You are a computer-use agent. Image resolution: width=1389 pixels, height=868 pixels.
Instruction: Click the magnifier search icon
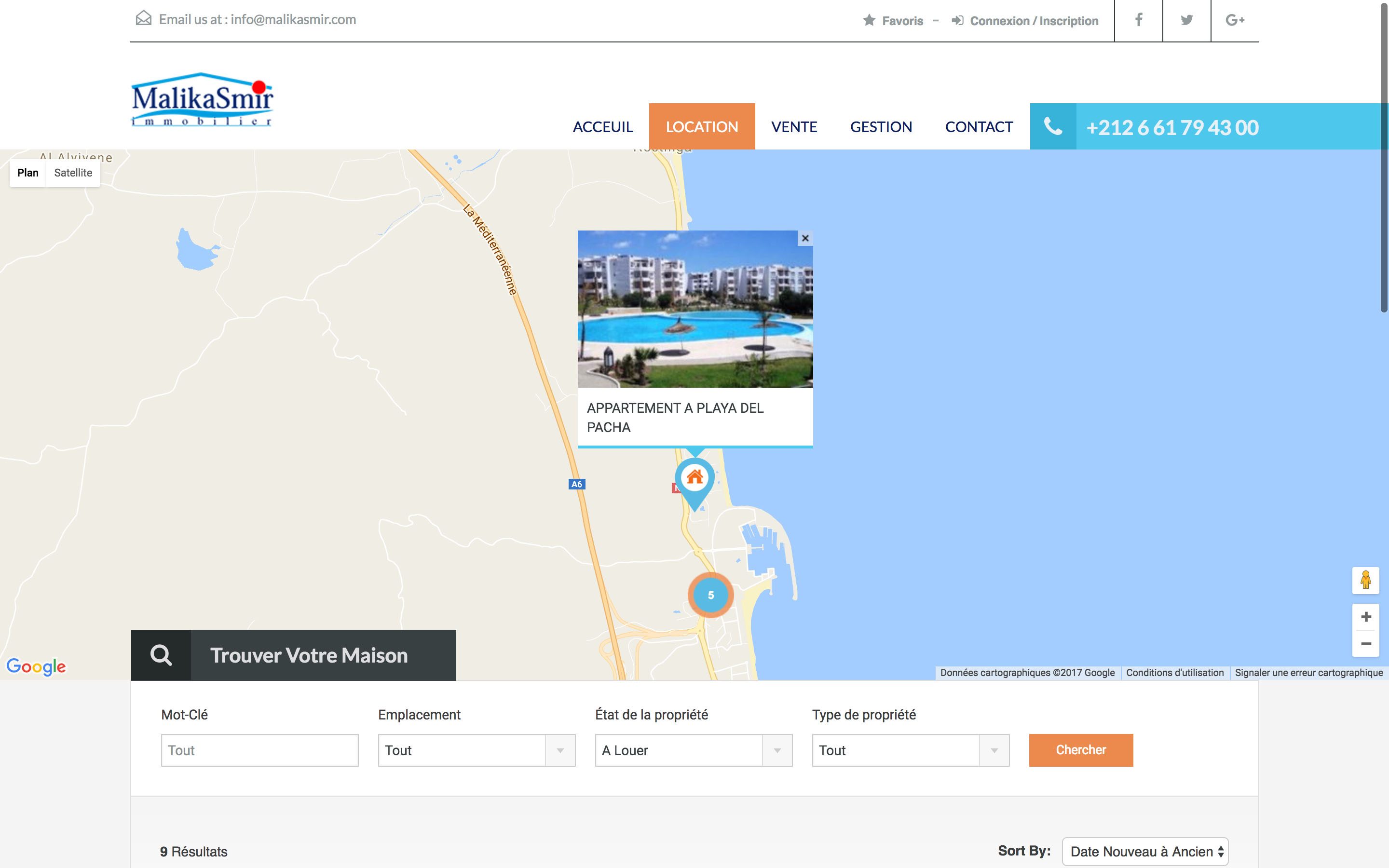pyautogui.click(x=161, y=655)
